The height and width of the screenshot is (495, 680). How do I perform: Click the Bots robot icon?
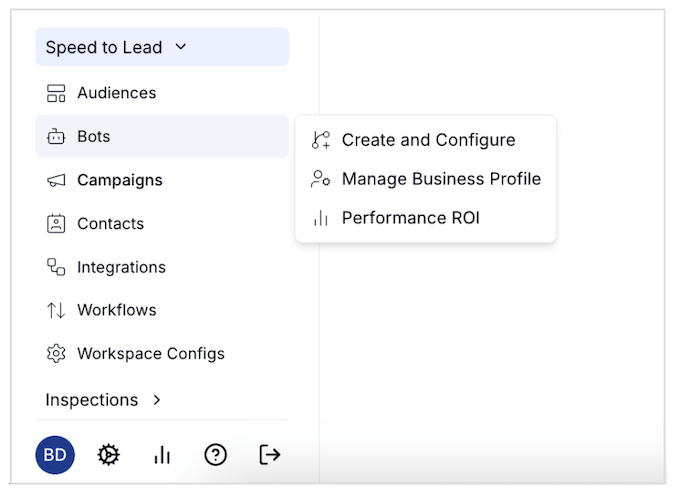pos(56,137)
